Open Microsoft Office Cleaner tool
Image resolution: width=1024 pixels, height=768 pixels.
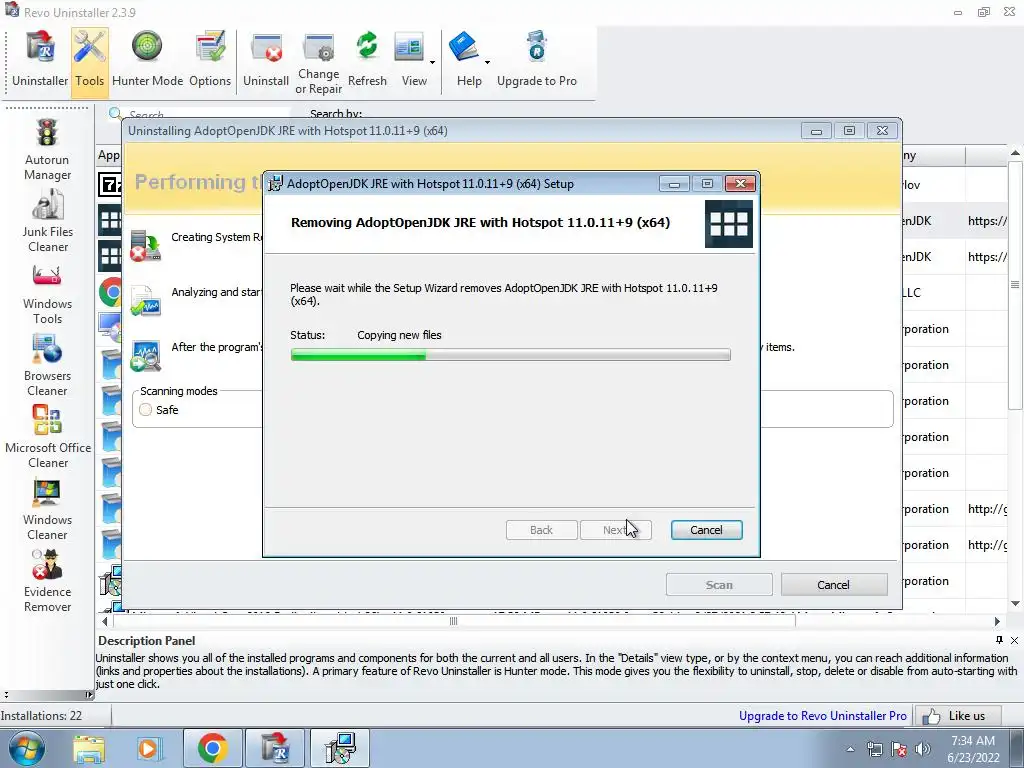click(x=48, y=438)
